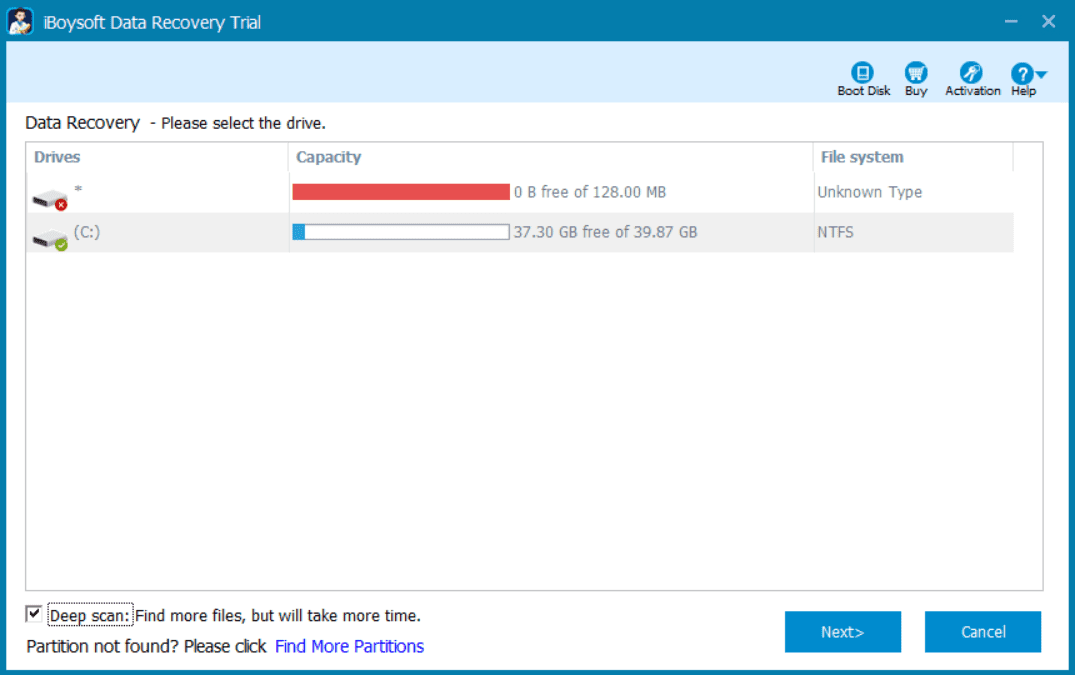Uncheck the Deep scan checkbox
Image resolution: width=1075 pixels, height=675 pixels.
34,613
